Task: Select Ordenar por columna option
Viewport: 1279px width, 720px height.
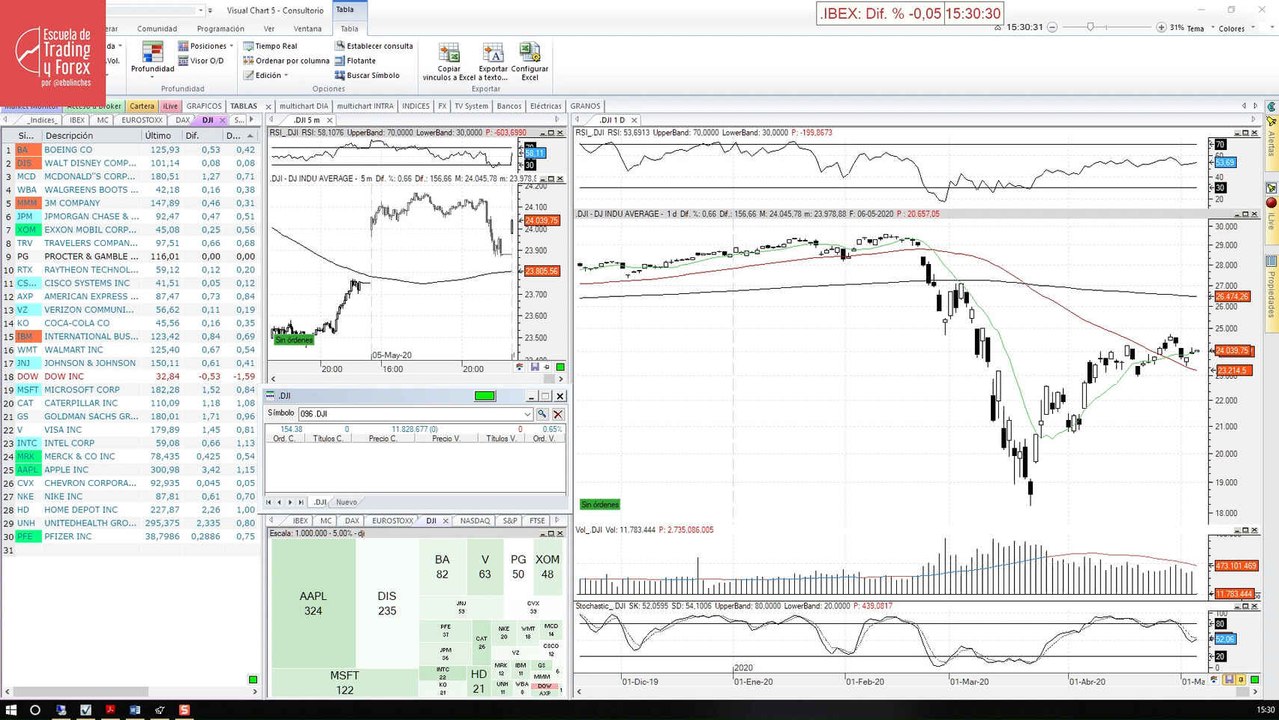Action: pyautogui.click(x=285, y=60)
